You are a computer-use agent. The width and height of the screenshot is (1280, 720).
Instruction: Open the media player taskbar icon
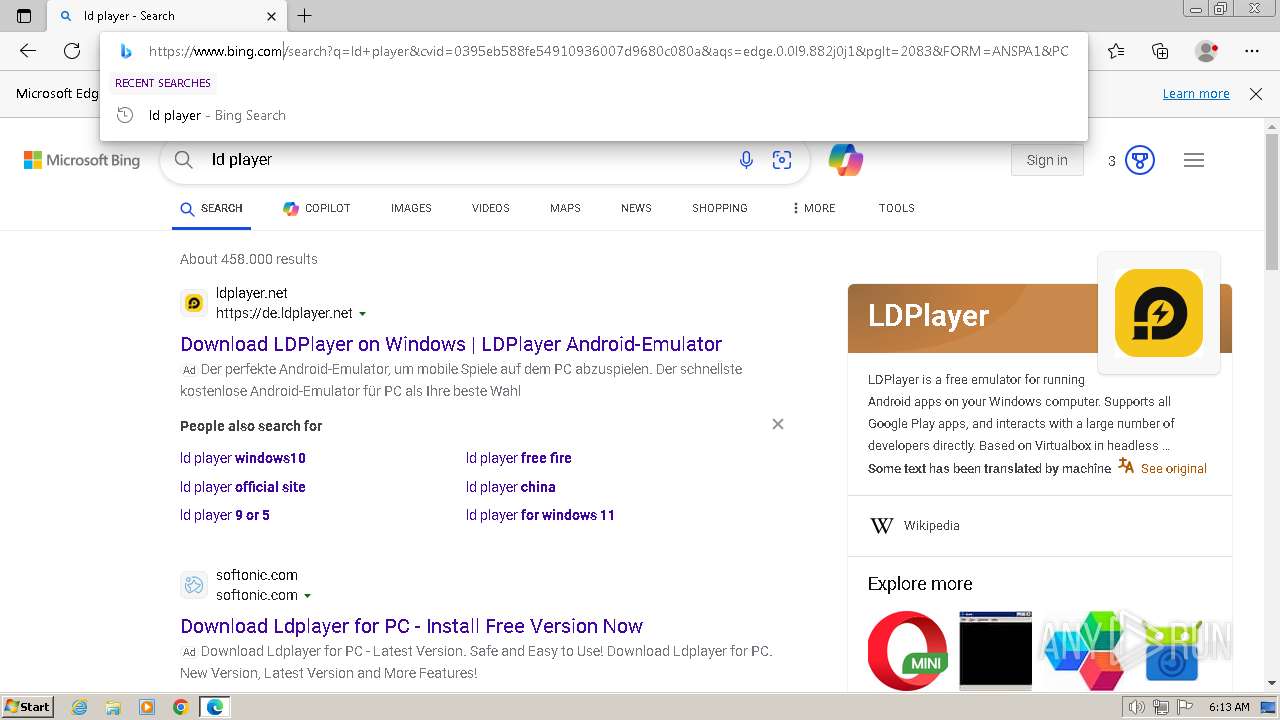pyautogui.click(x=147, y=707)
